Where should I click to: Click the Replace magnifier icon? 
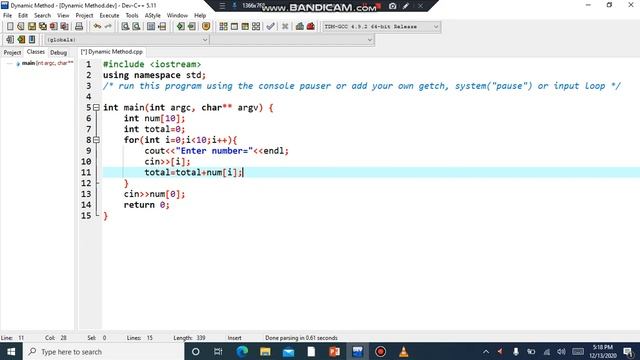136,27
